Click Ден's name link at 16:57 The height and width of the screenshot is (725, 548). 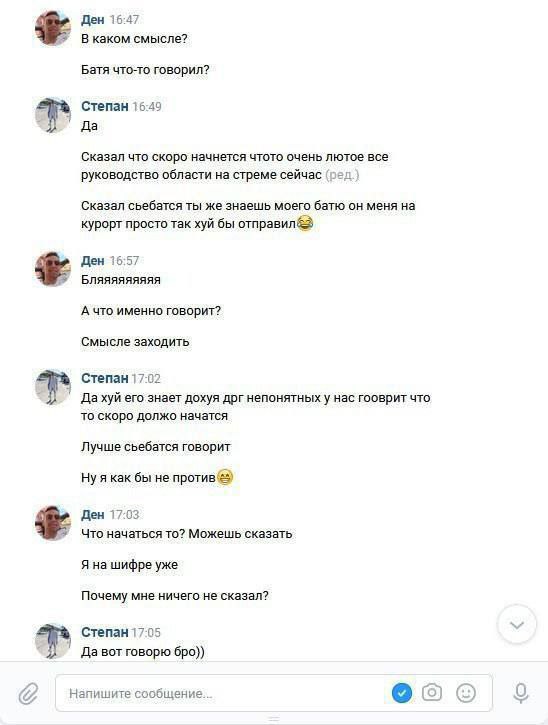point(92,261)
